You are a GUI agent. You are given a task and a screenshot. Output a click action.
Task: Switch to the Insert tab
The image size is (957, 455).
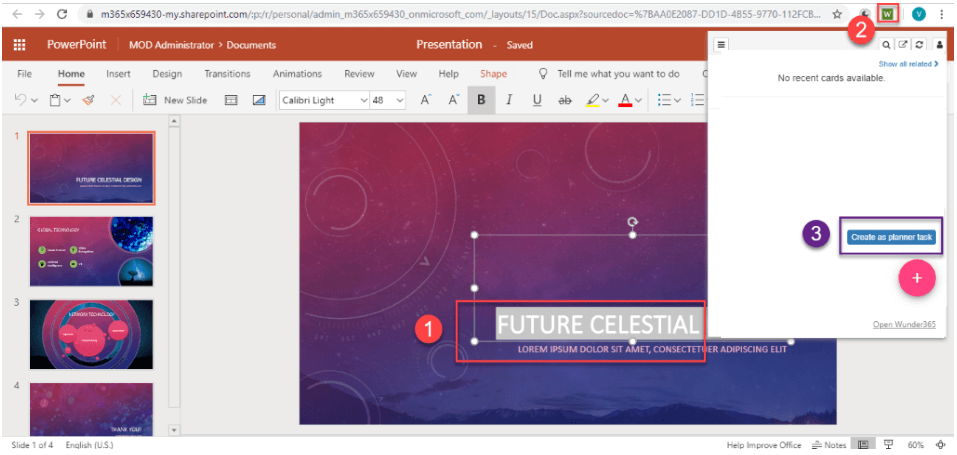pyautogui.click(x=118, y=74)
